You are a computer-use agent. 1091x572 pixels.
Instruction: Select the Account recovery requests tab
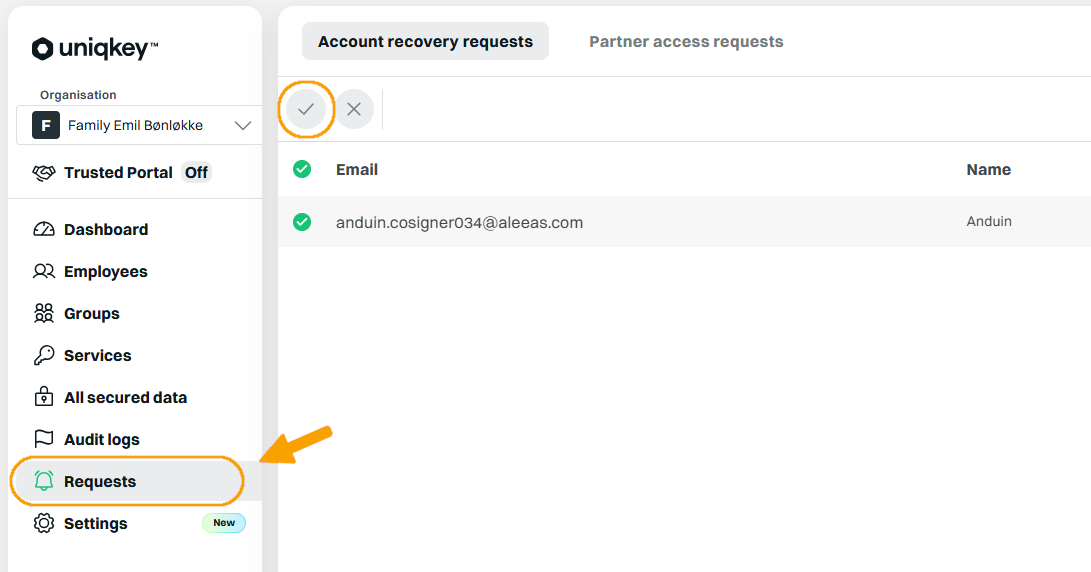pyautogui.click(x=425, y=41)
